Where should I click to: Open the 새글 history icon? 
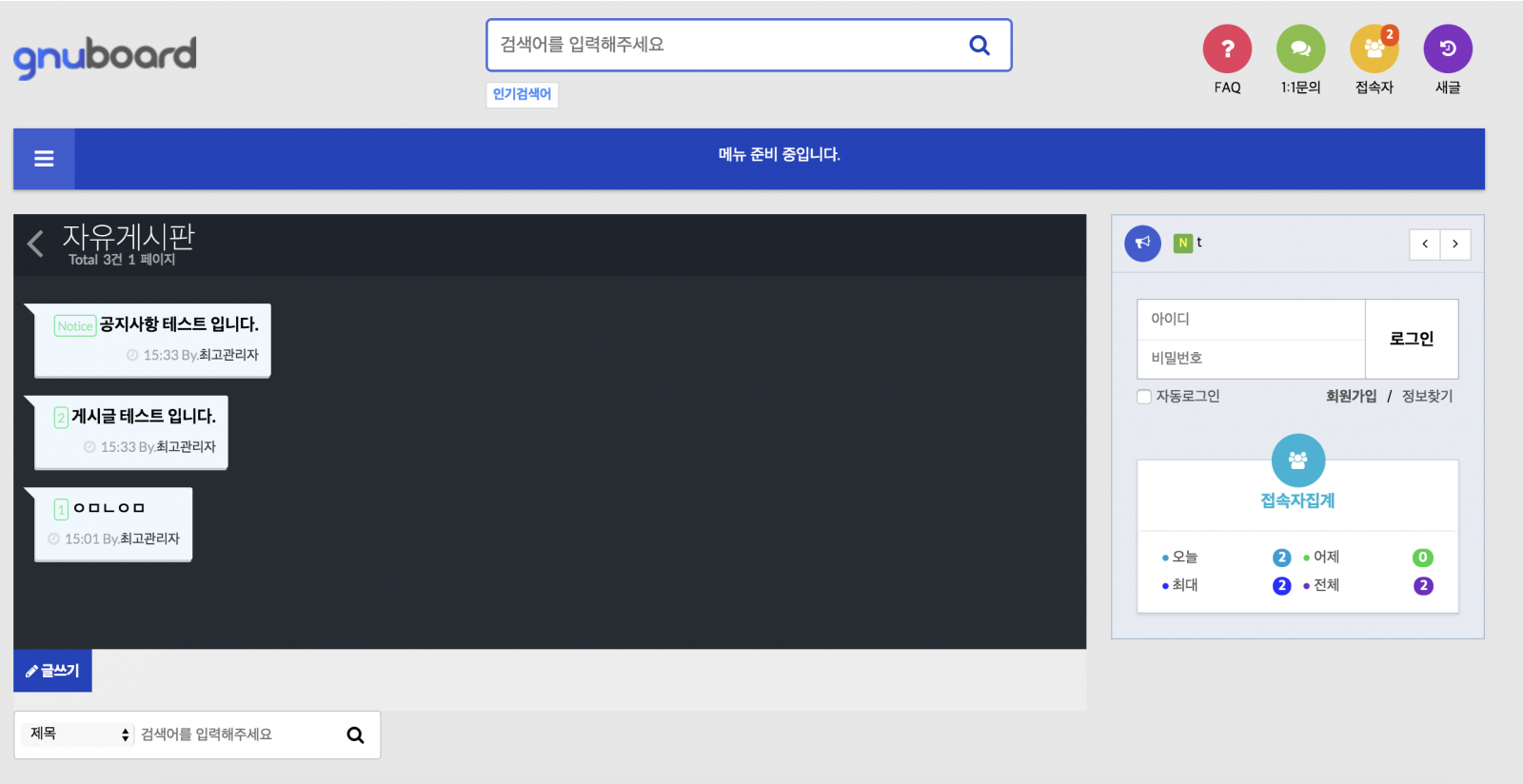click(x=1448, y=49)
